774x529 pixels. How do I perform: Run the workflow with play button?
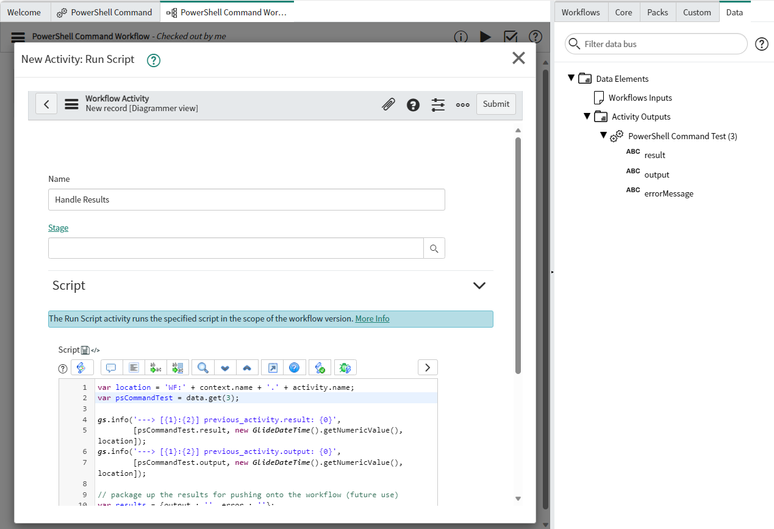pos(485,37)
